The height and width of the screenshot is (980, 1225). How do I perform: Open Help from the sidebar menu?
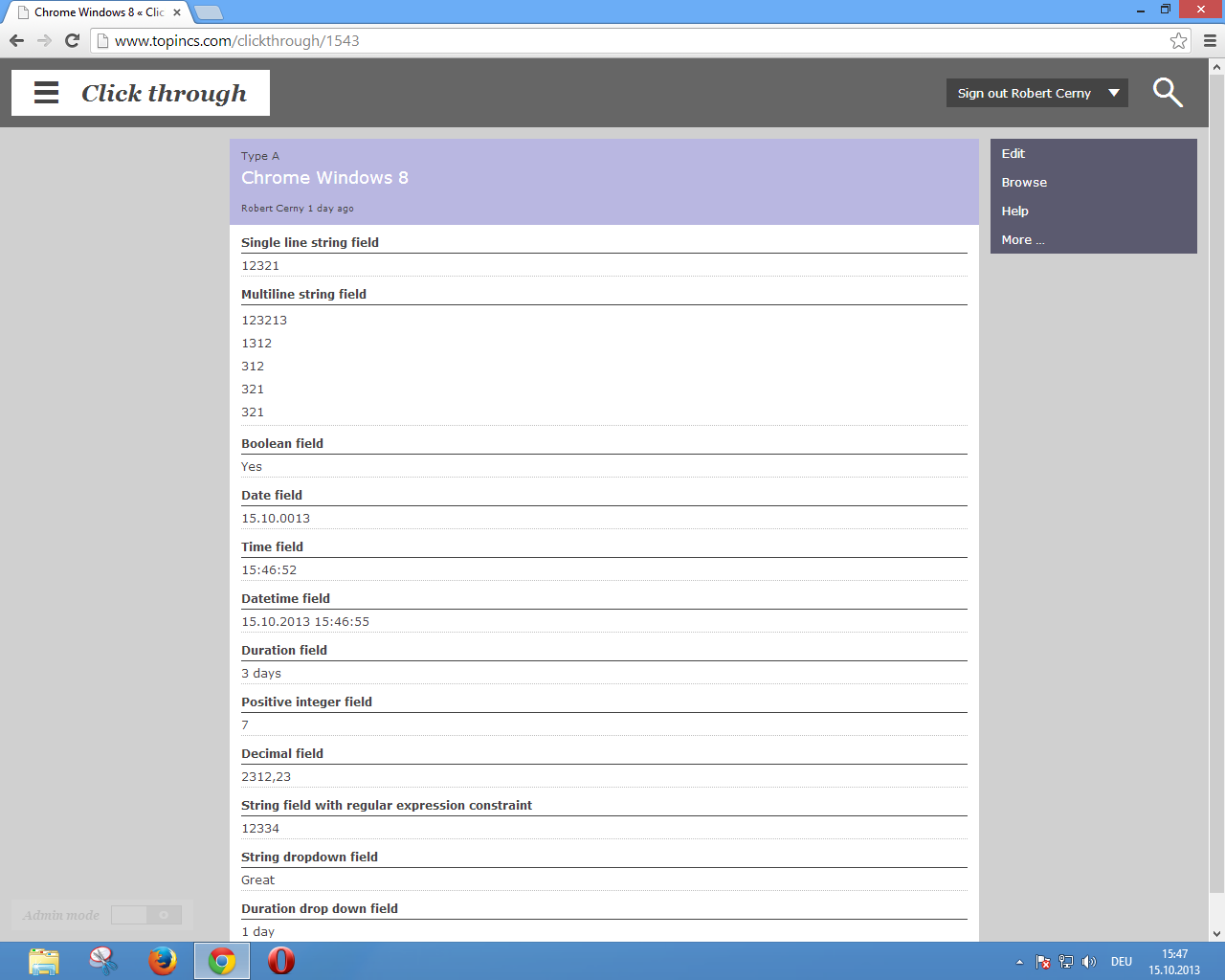pos(1014,212)
